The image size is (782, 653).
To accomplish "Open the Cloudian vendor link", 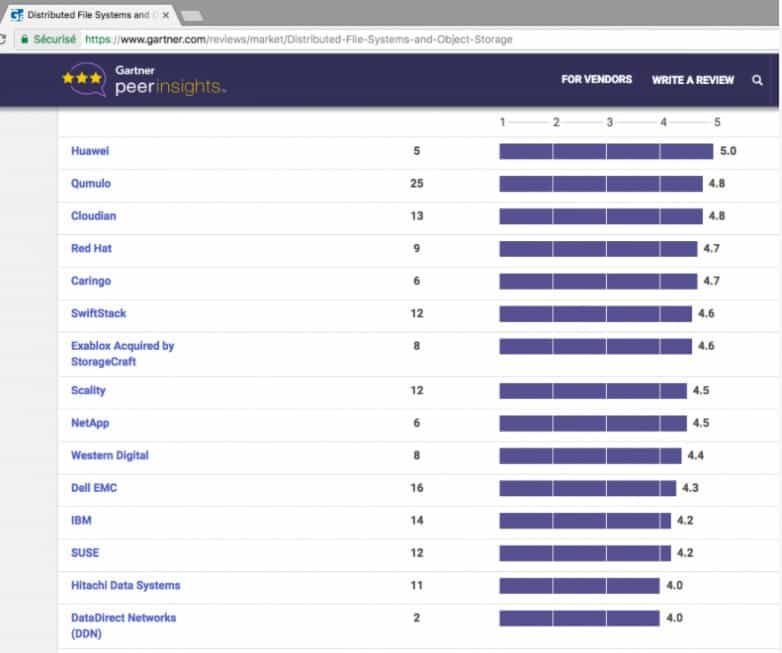I will tap(93, 216).
